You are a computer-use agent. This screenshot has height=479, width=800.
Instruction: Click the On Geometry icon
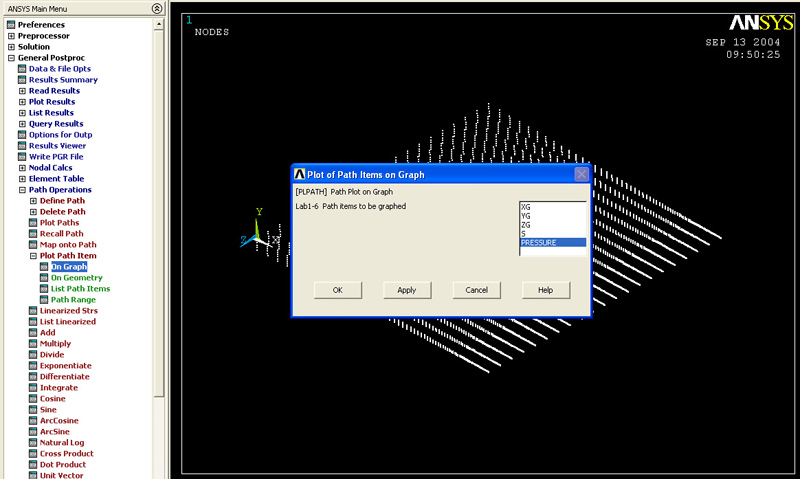coord(44,278)
